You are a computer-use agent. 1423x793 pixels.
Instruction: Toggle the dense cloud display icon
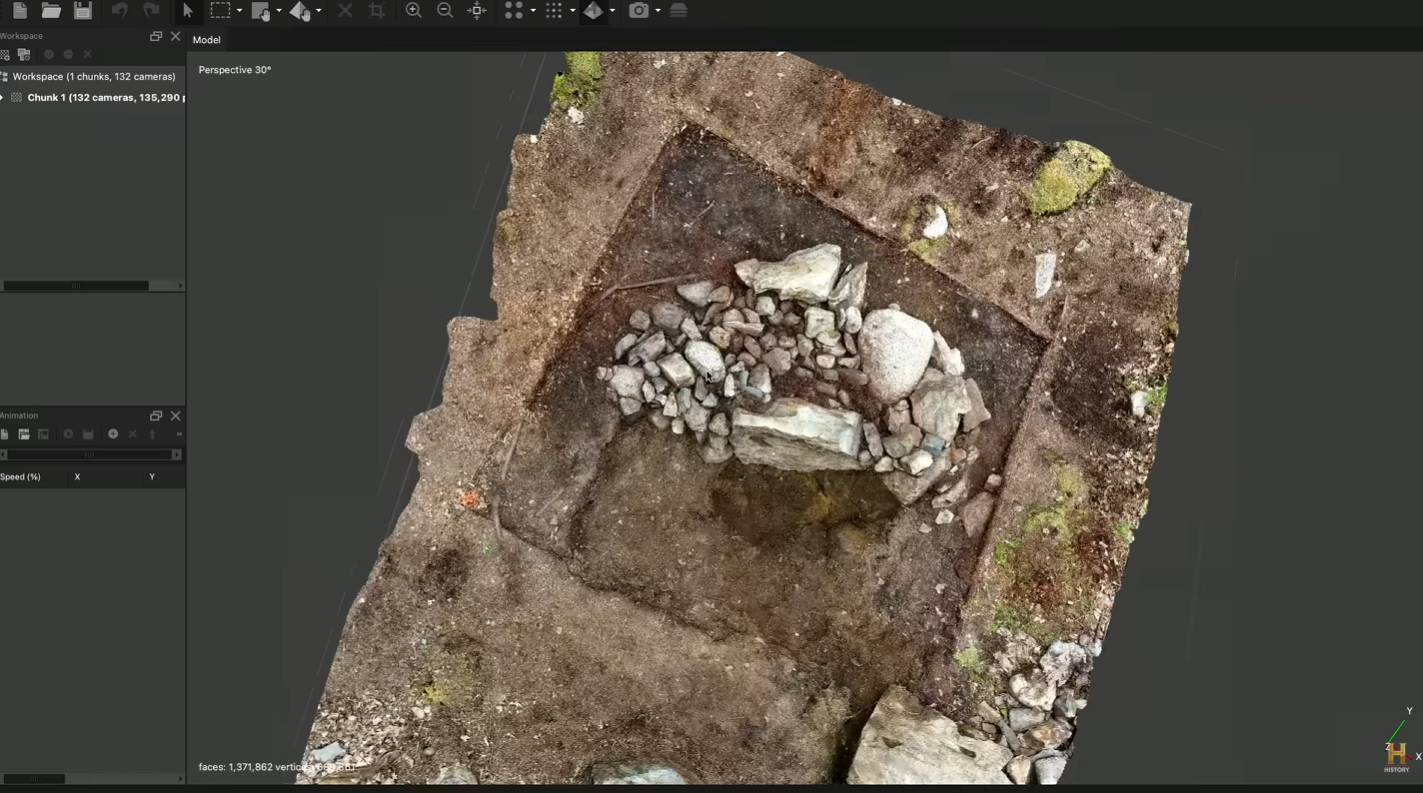click(553, 11)
